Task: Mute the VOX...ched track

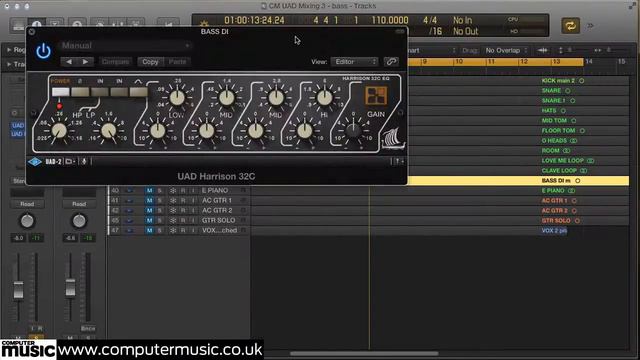Action: click(149, 231)
